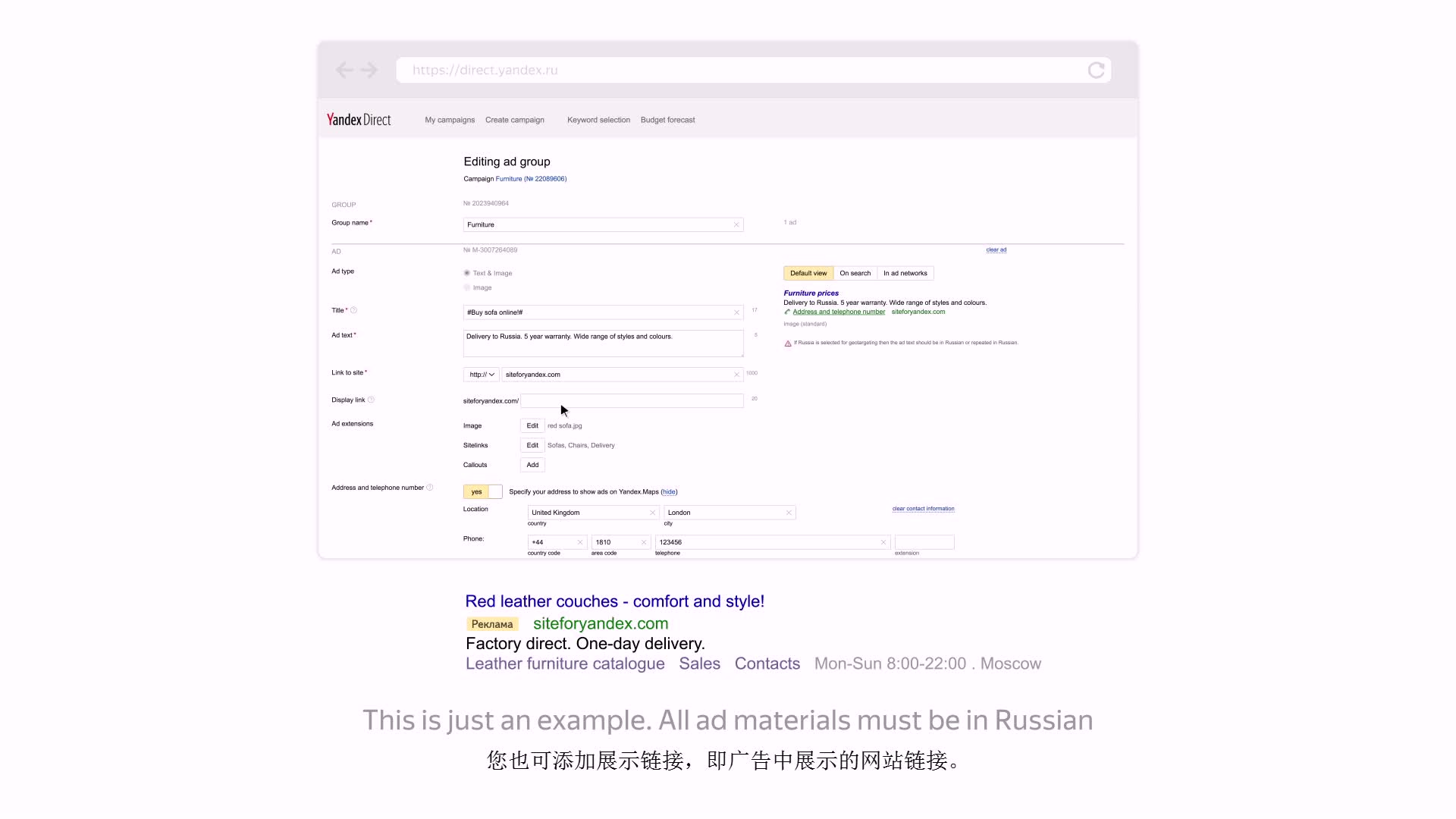Click the browser forward arrow
Viewport: 1456px width, 819px height.
click(x=369, y=71)
